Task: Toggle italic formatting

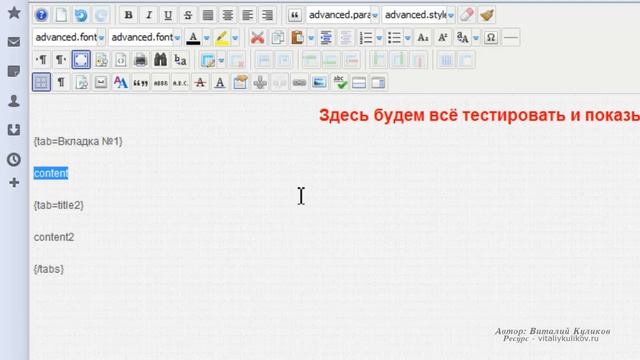Action: (148, 15)
